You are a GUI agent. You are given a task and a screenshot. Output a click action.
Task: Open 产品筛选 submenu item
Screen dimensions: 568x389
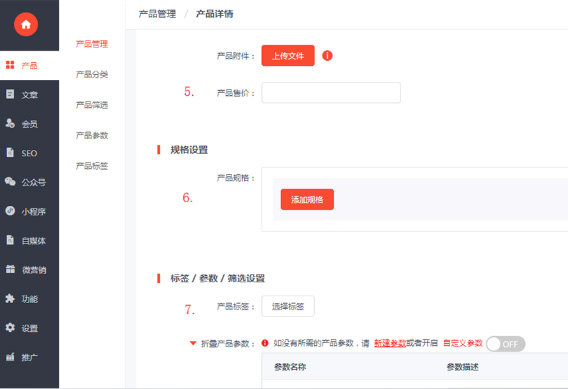pos(92,105)
